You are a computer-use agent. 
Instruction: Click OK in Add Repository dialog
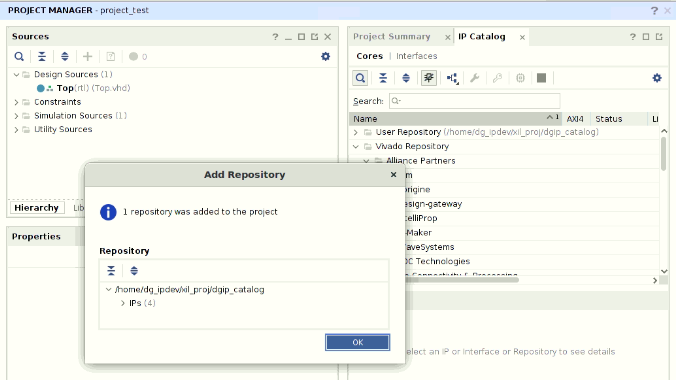pos(357,342)
